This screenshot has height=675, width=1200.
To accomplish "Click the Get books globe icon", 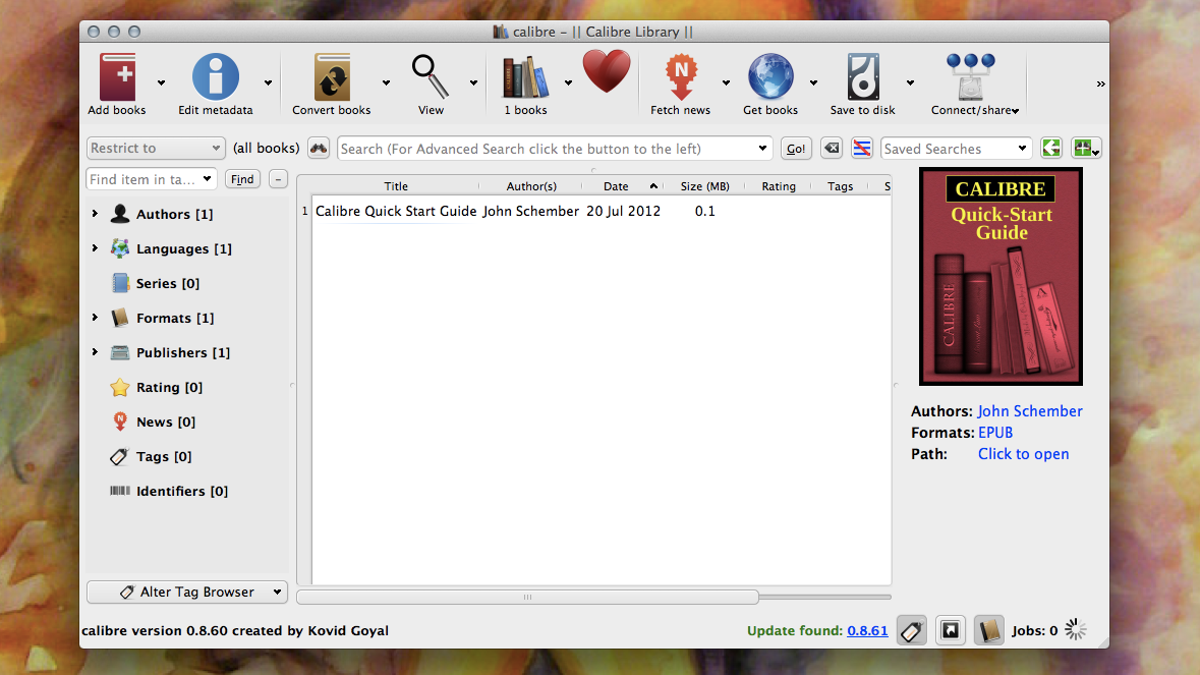I will click(x=770, y=78).
